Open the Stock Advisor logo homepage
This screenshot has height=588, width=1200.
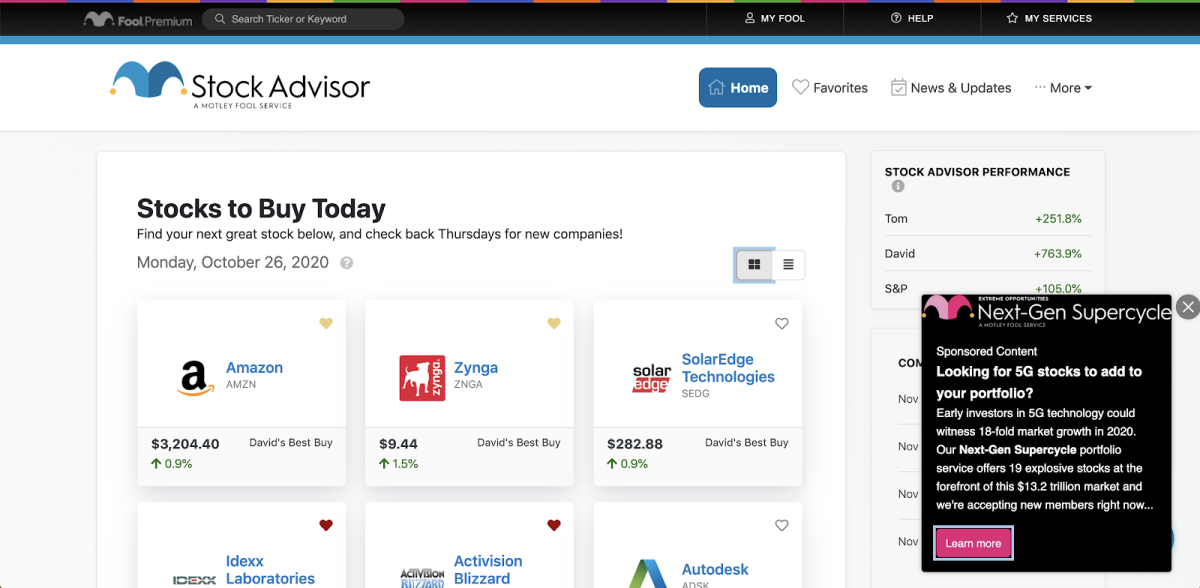pos(240,85)
